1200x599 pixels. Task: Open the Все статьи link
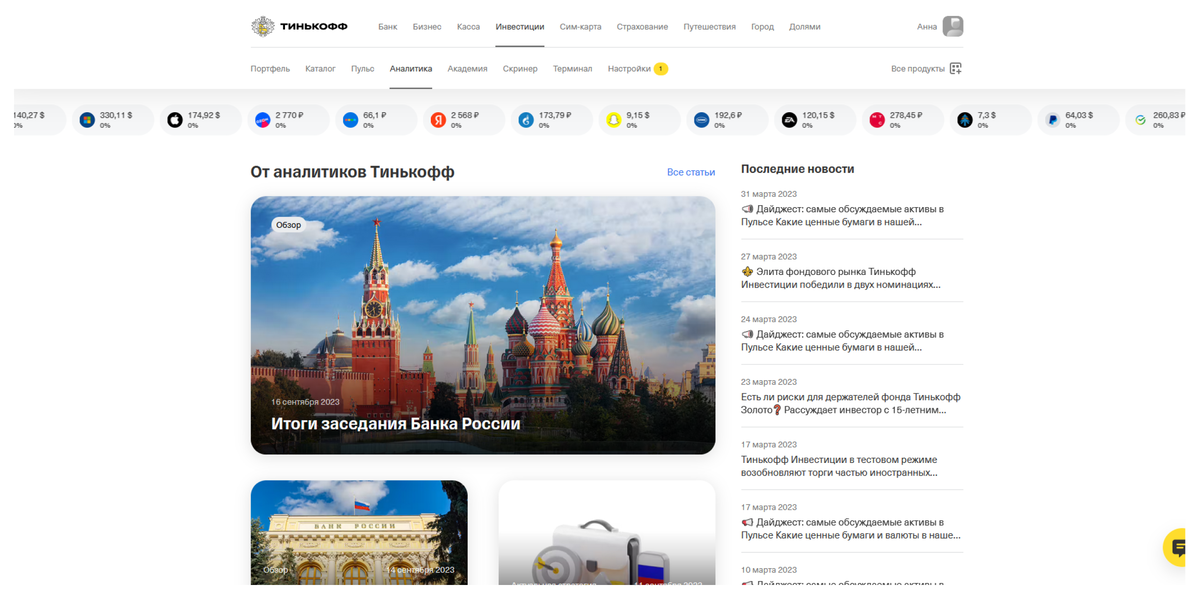691,172
